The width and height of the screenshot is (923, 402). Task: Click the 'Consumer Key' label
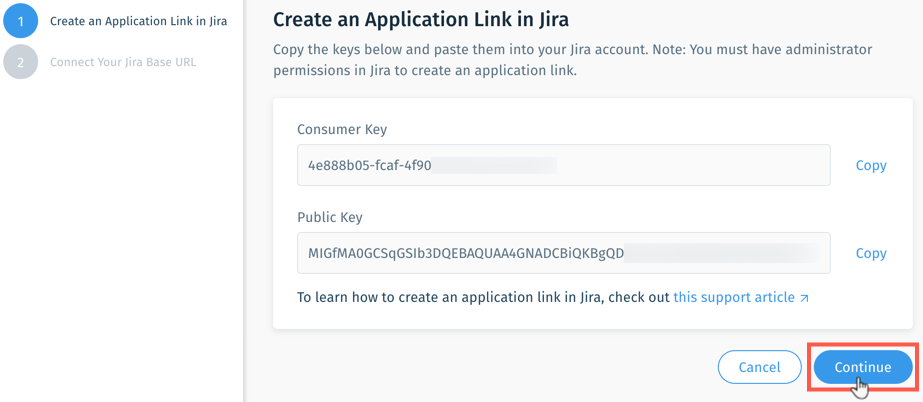pyautogui.click(x=342, y=129)
